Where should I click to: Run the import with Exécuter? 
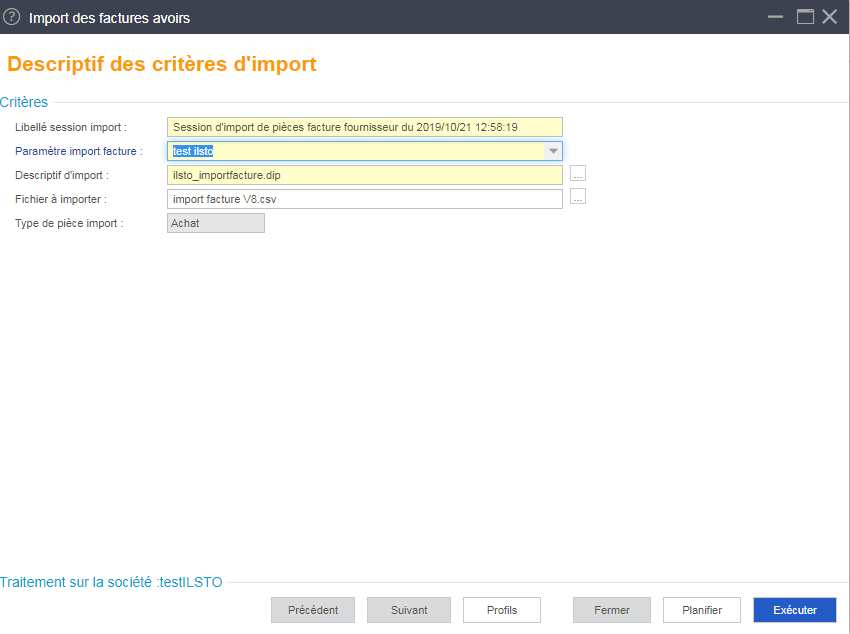pos(795,610)
